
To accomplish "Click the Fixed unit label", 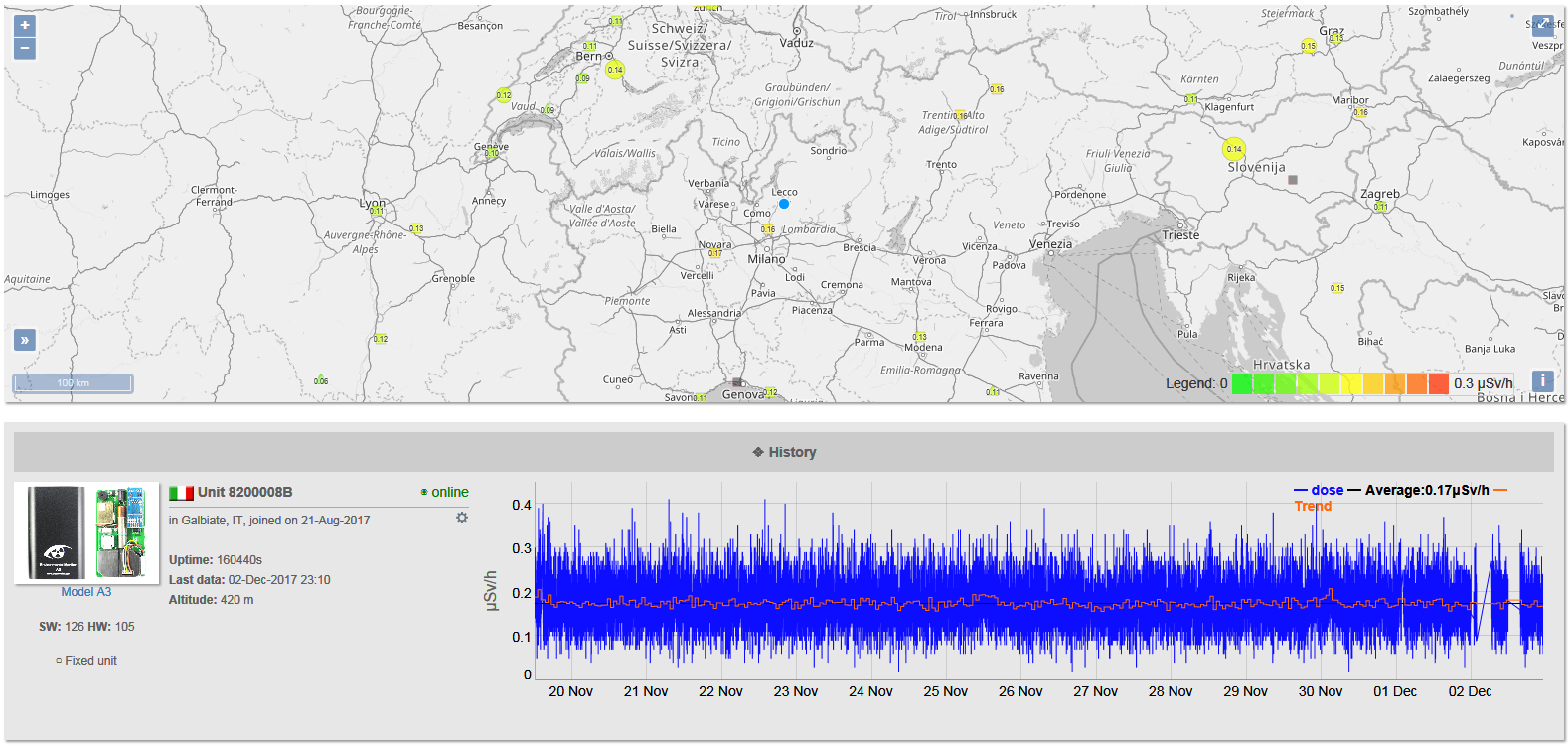I will [86, 661].
